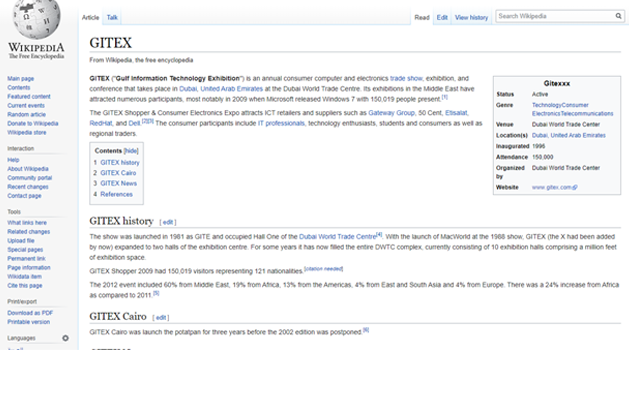Click the citation needed superscript
Viewport: 629px width, 414px height.
[323, 268]
